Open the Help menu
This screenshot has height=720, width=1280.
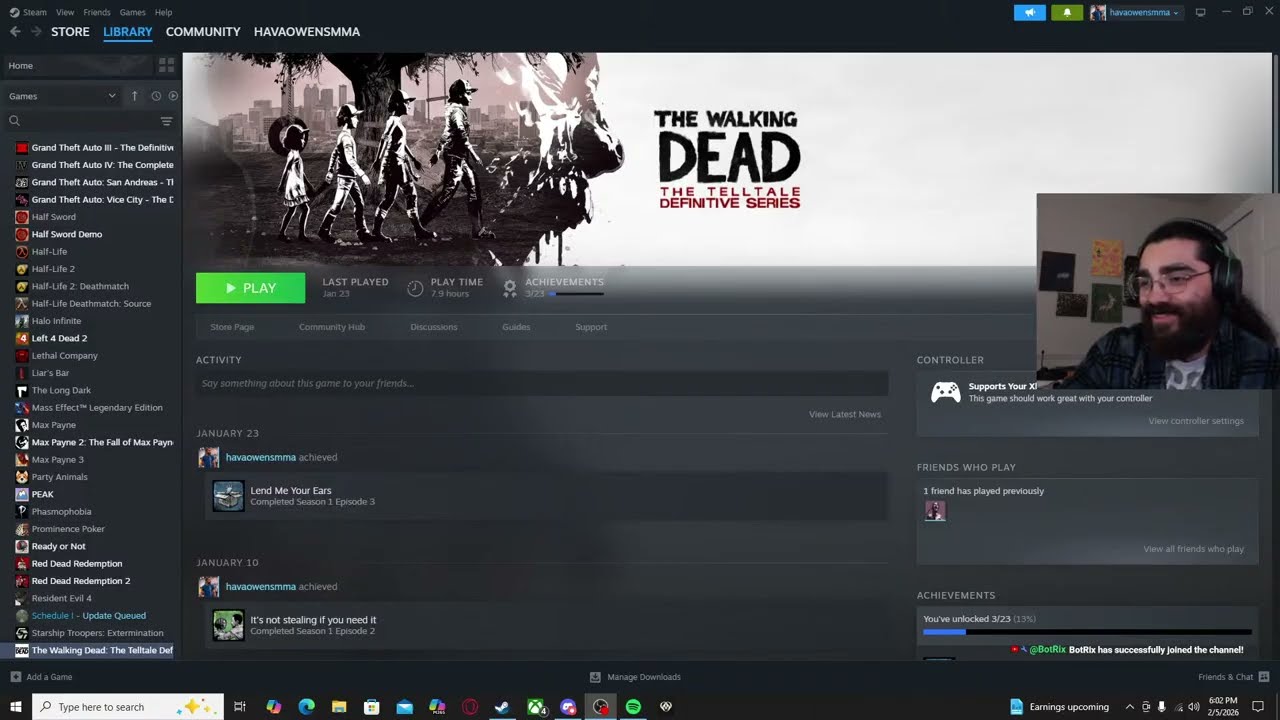click(163, 12)
